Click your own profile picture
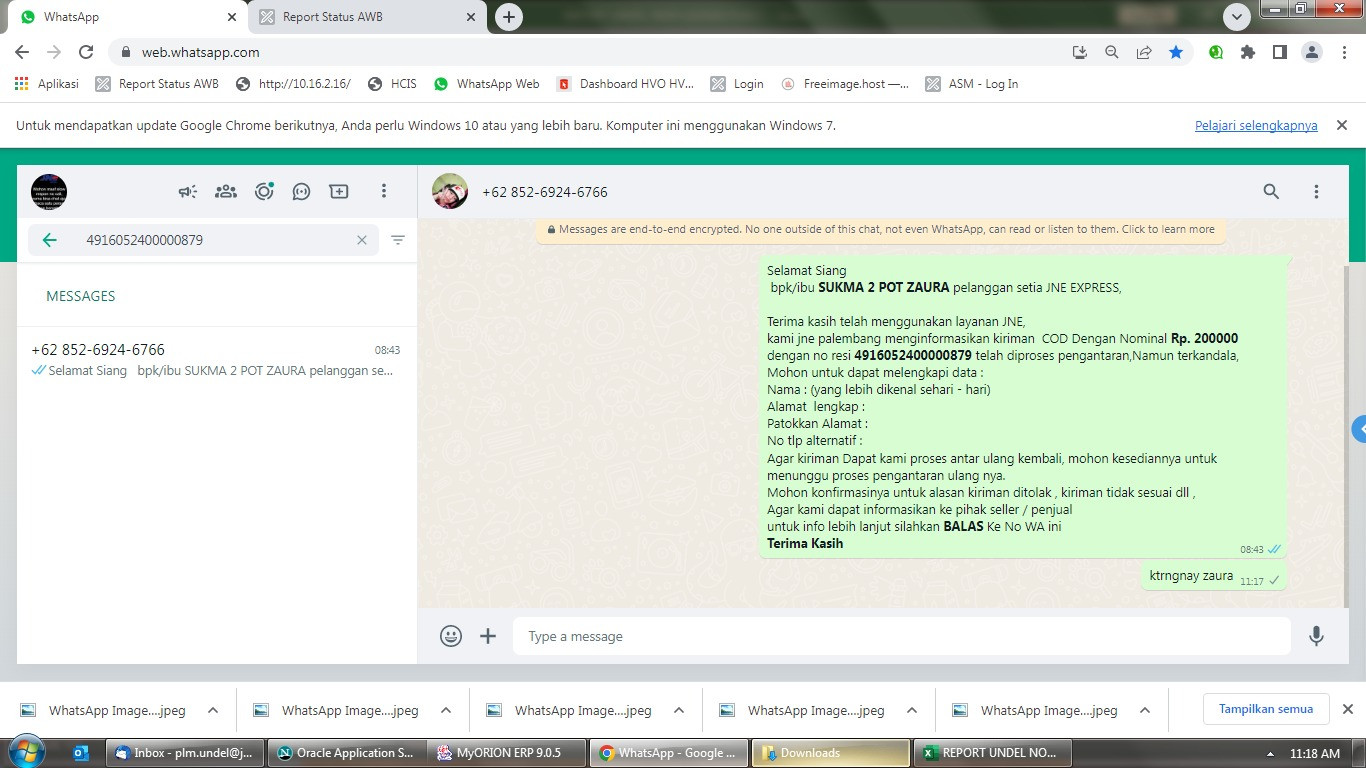The width and height of the screenshot is (1366, 768). [49, 191]
